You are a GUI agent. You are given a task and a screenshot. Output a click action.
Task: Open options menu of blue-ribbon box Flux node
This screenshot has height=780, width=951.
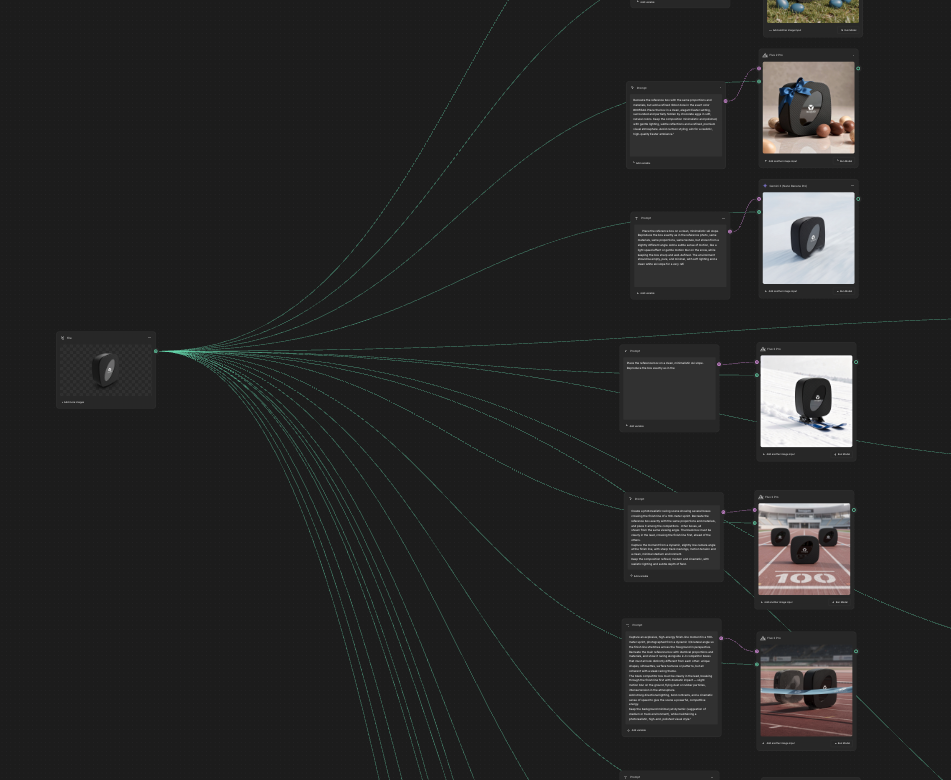click(853, 55)
